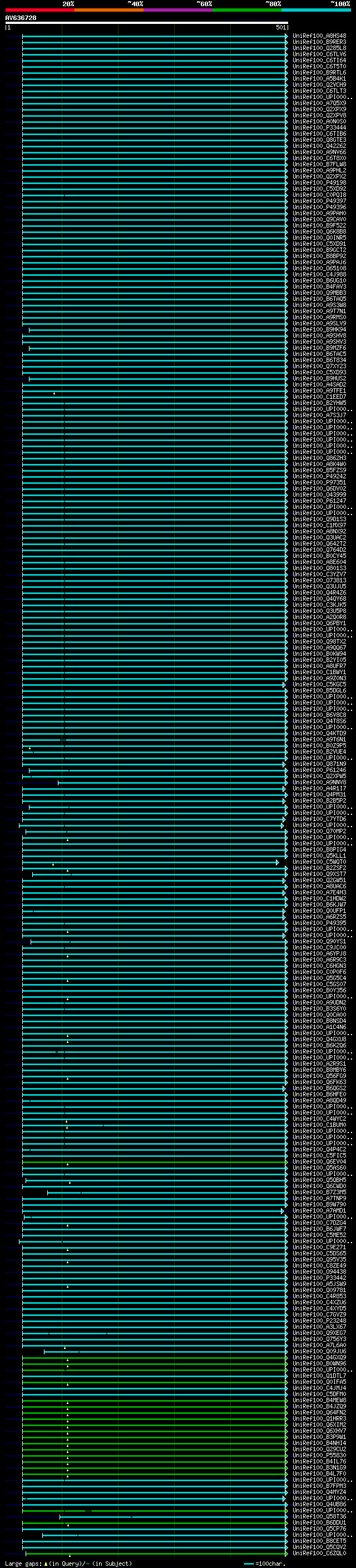Open hit UniRef100_Q9XST7

tap(319, 875)
